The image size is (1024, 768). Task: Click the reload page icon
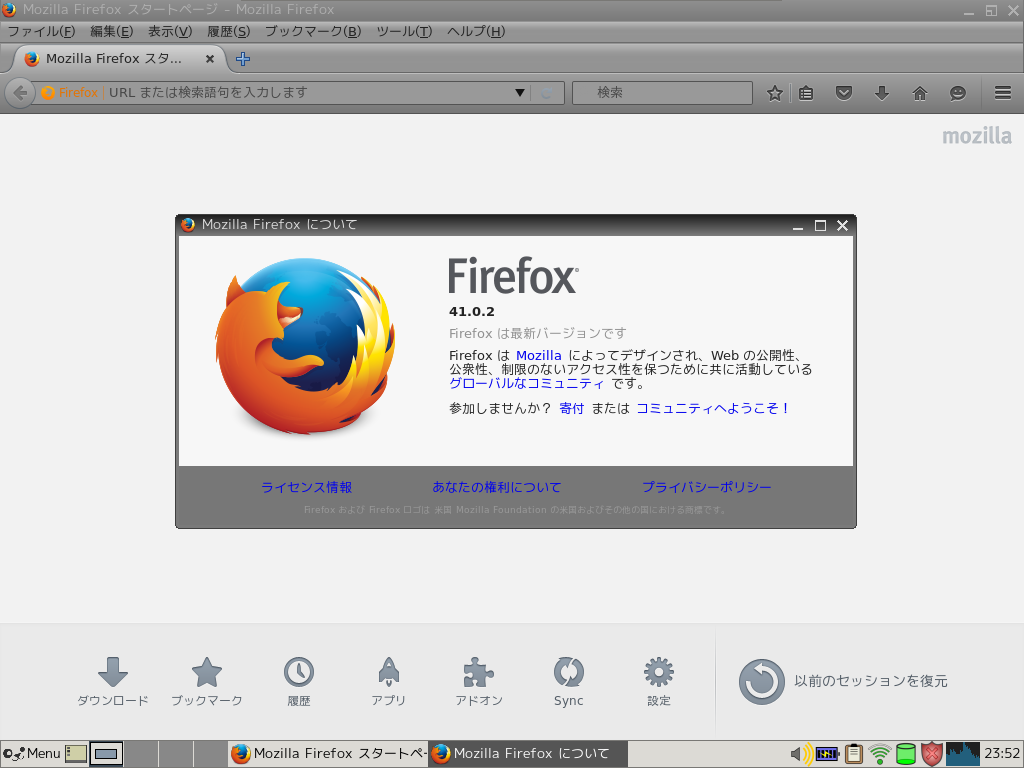547,93
